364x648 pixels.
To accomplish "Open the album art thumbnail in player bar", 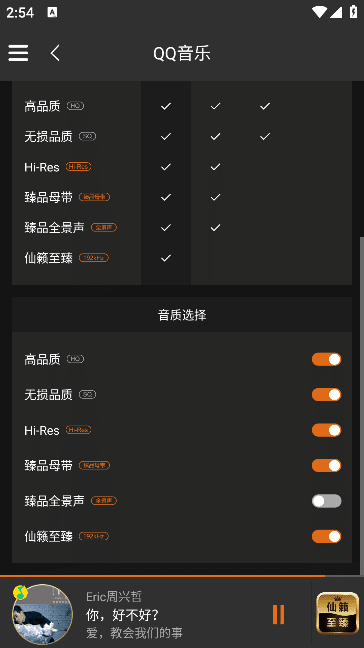I will (43, 614).
